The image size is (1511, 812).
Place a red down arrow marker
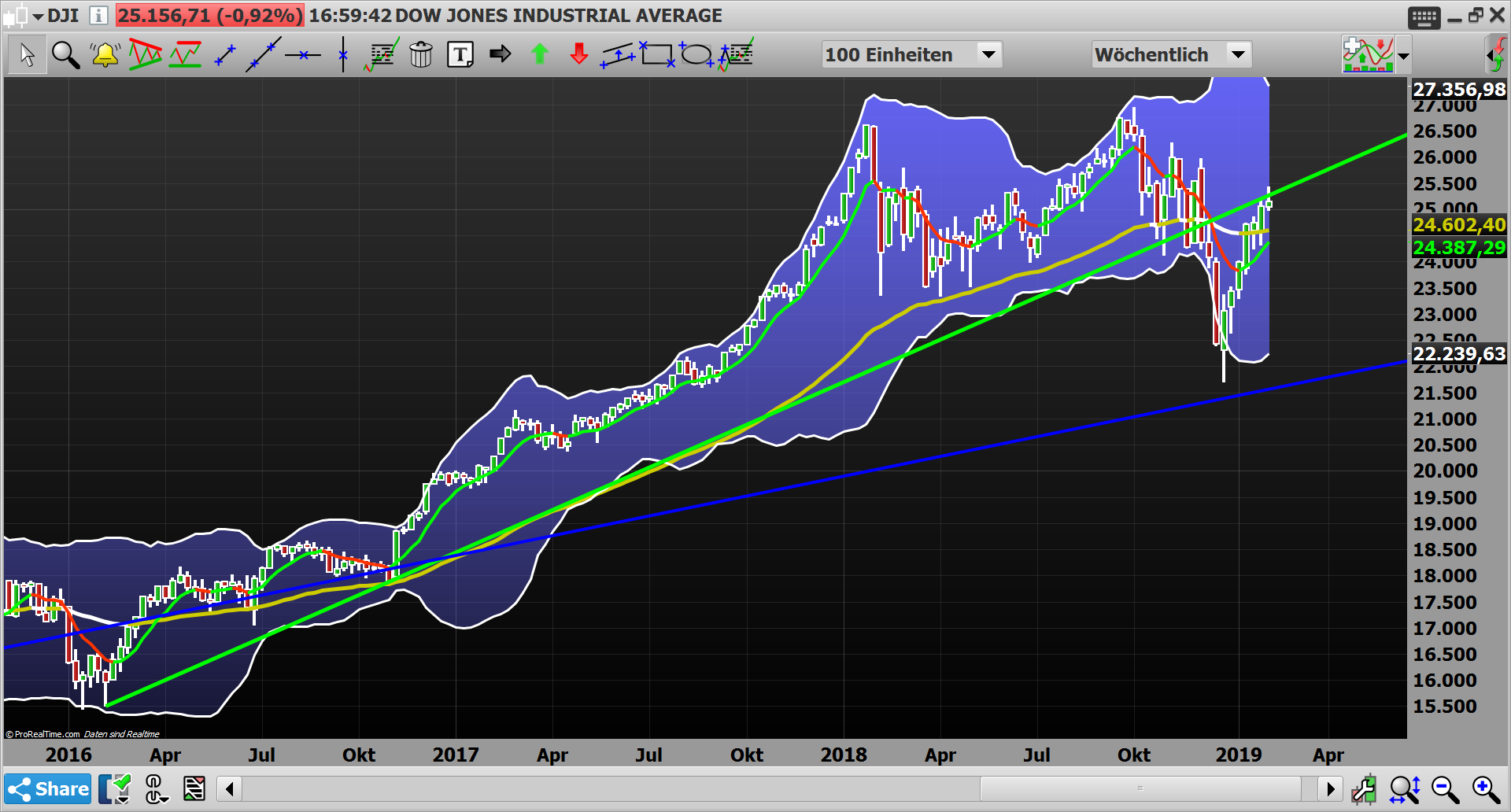click(579, 54)
